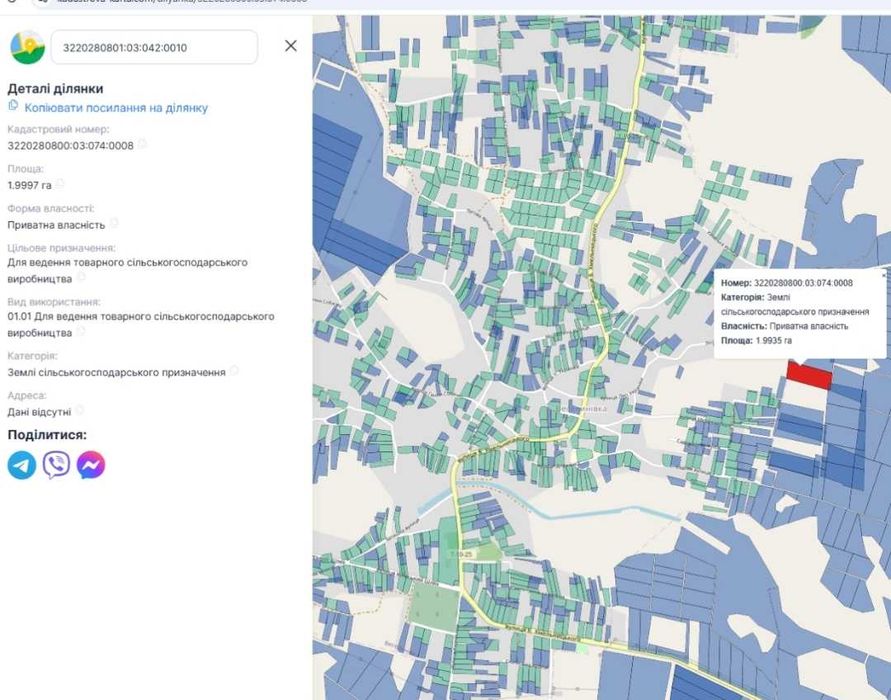Copy the cadastral number value
Screen dimensions: 891x700
tap(143, 145)
